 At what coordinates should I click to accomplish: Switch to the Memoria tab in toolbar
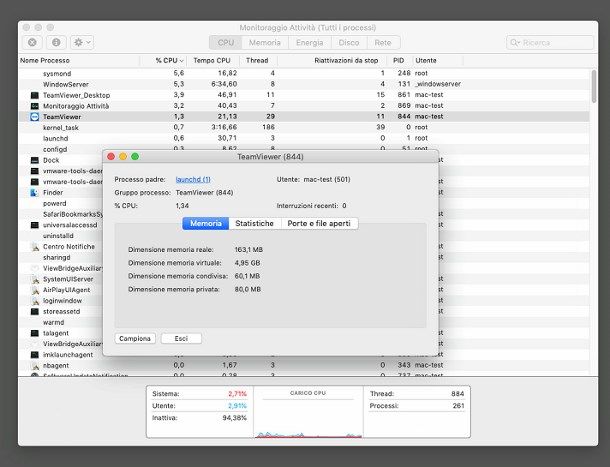coord(265,42)
